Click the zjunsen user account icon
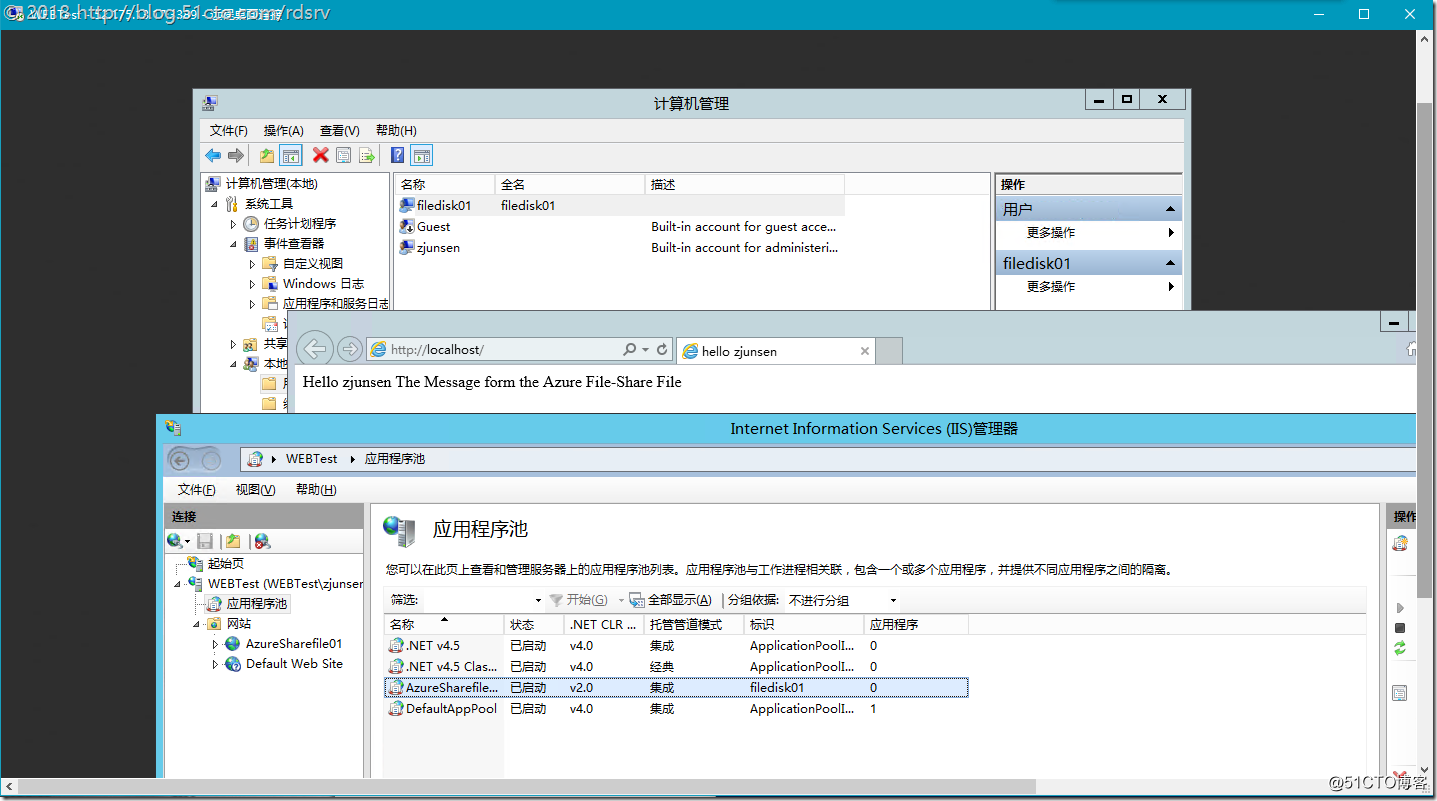1437x801 pixels. click(x=407, y=247)
